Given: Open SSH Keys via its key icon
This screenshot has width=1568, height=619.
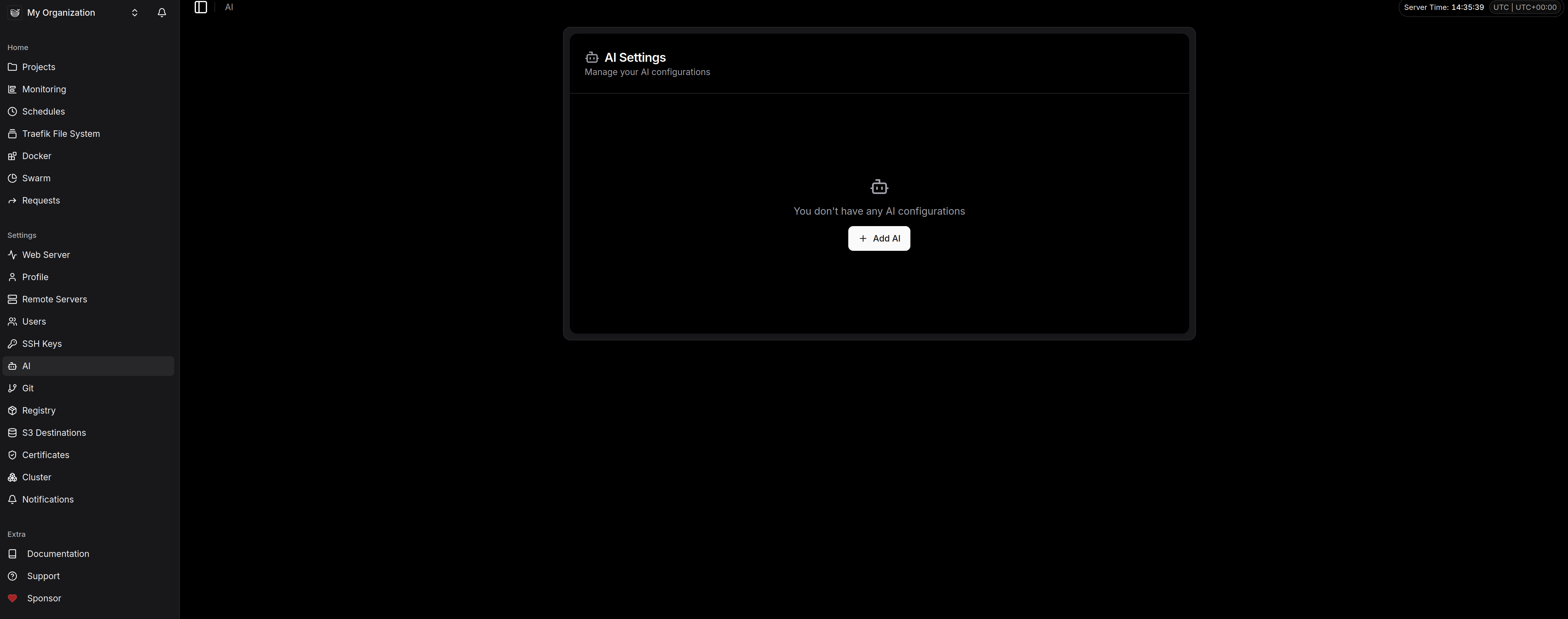Looking at the screenshot, I should coord(12,344).
